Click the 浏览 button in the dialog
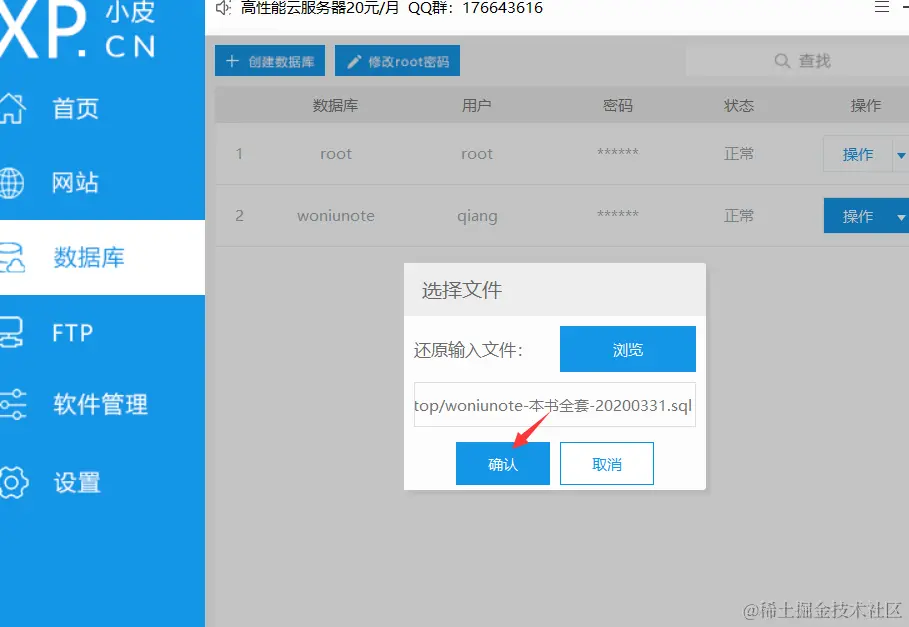Screen dimensions: 909x627 pos(627,349)
